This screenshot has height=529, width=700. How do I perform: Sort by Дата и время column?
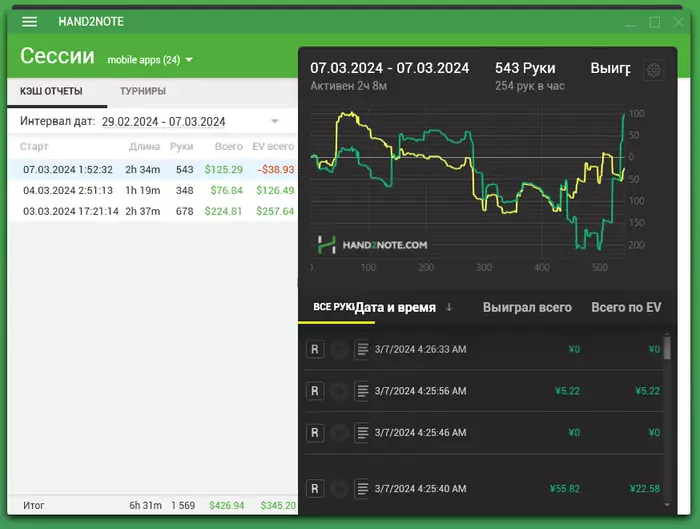click(395, 307)
